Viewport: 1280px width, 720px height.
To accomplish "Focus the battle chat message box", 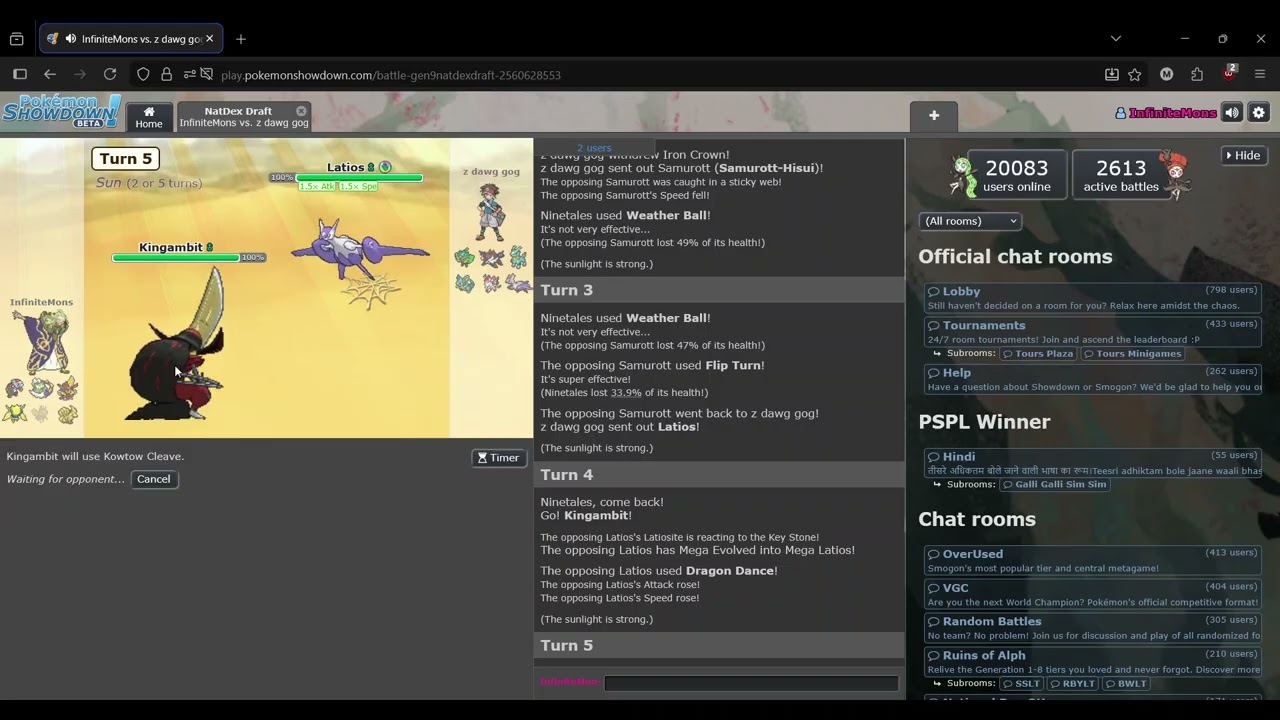I will [751, 683].
